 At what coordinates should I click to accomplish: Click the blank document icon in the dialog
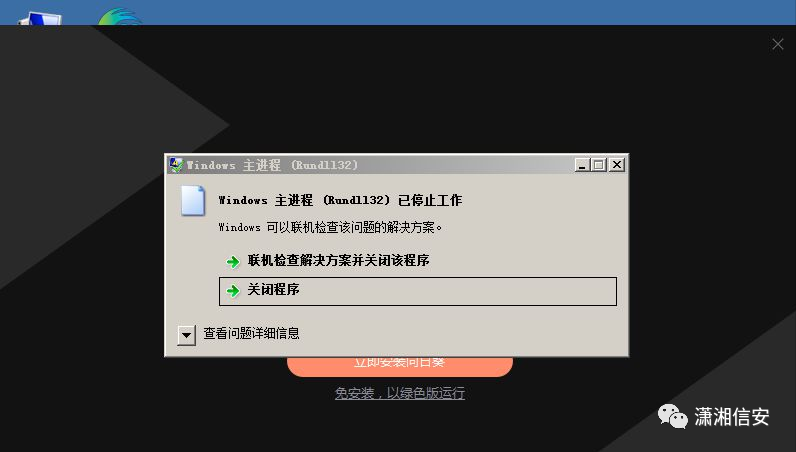(193, 201)
